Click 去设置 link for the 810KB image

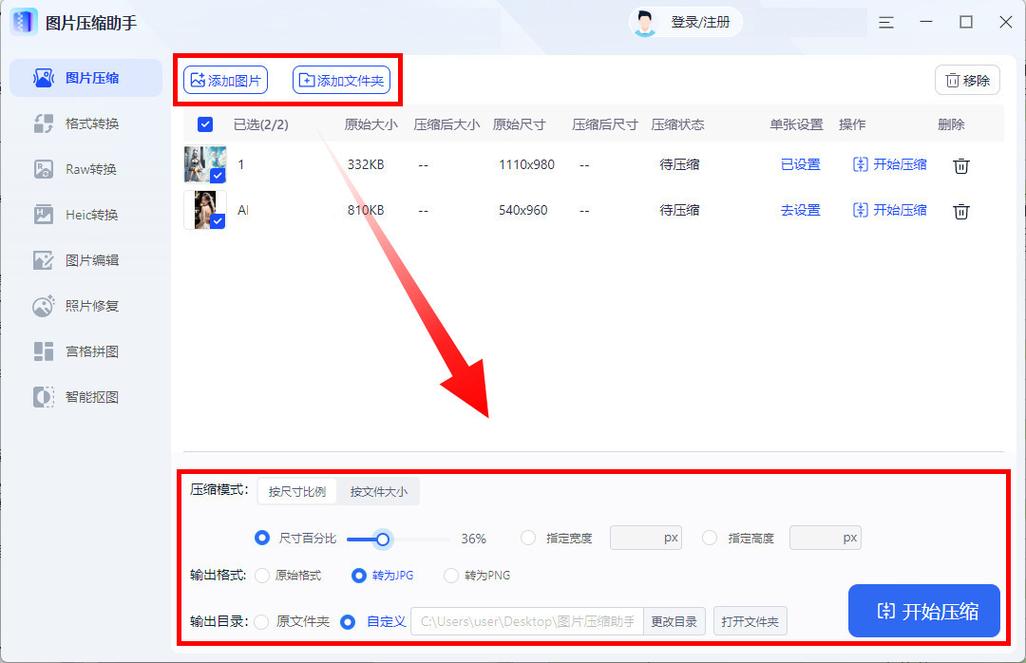click(x=800, y=211)
